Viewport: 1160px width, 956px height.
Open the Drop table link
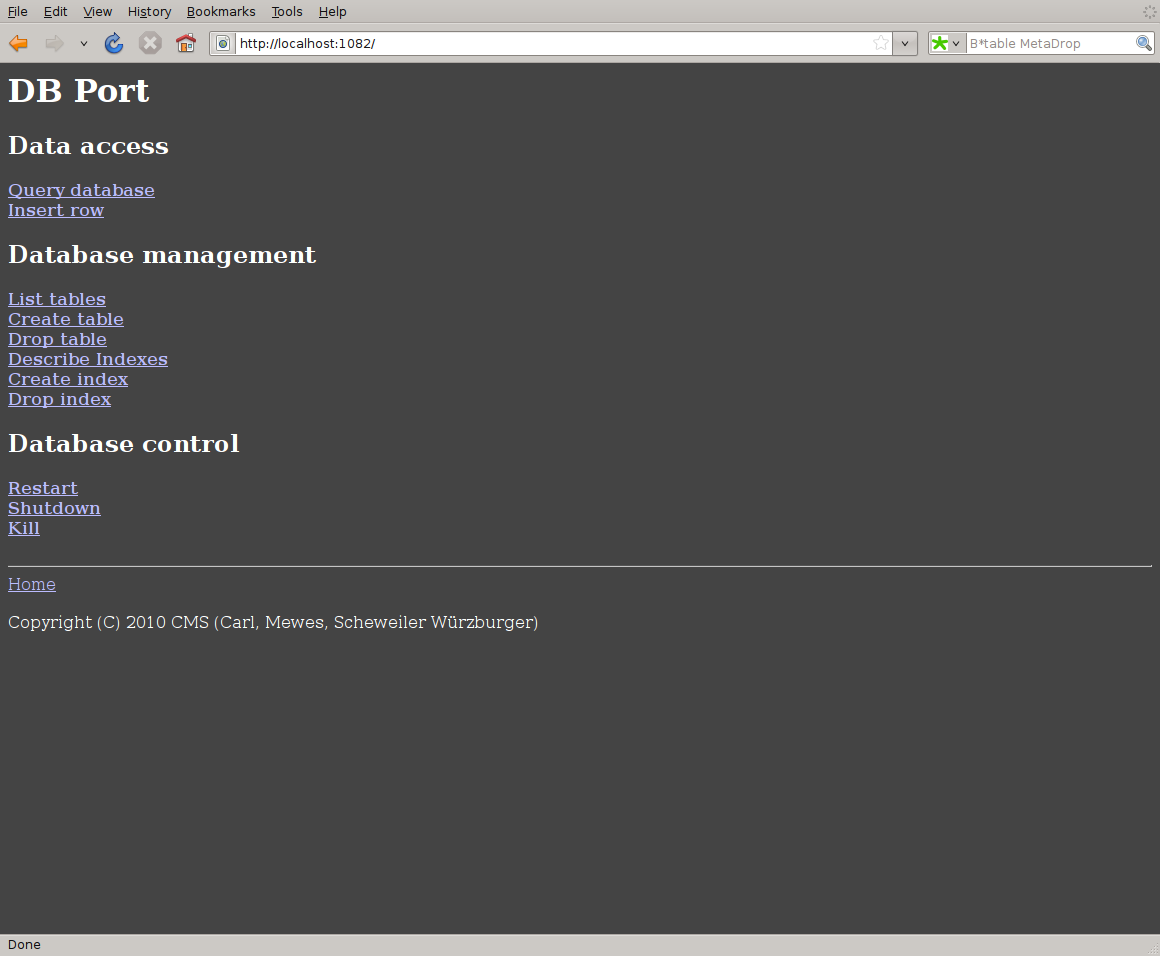click(58, 339)
